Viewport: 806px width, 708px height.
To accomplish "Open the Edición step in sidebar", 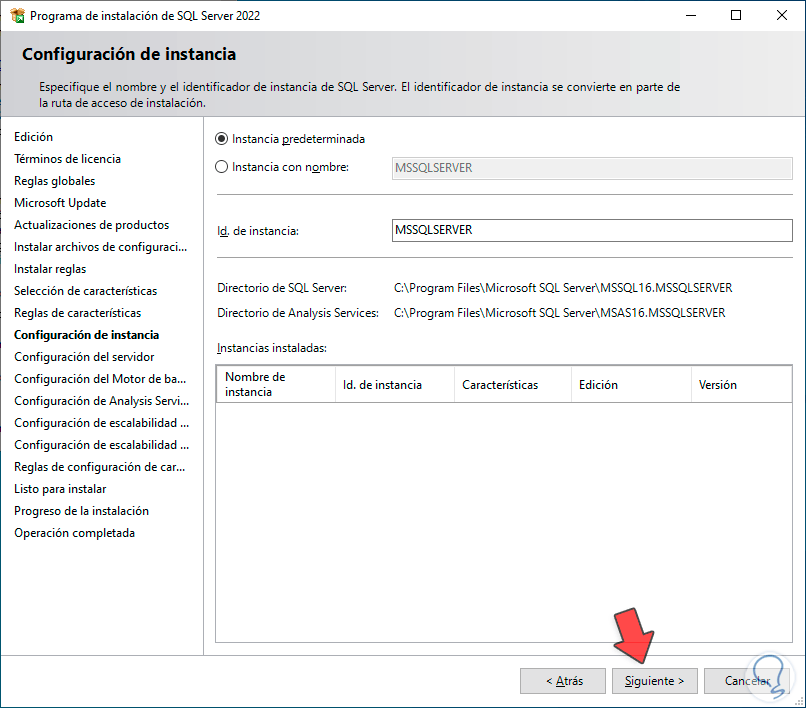I will tap(33, 137).
